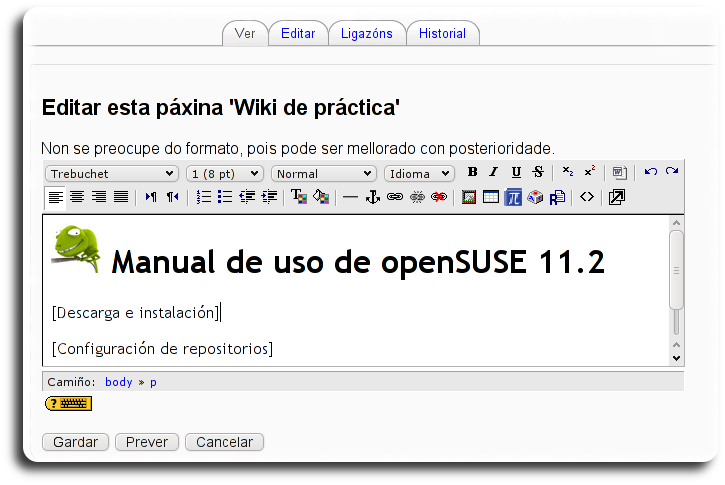Set right-to-left text direction
The image size is (725, 485).
click(172, 197)
